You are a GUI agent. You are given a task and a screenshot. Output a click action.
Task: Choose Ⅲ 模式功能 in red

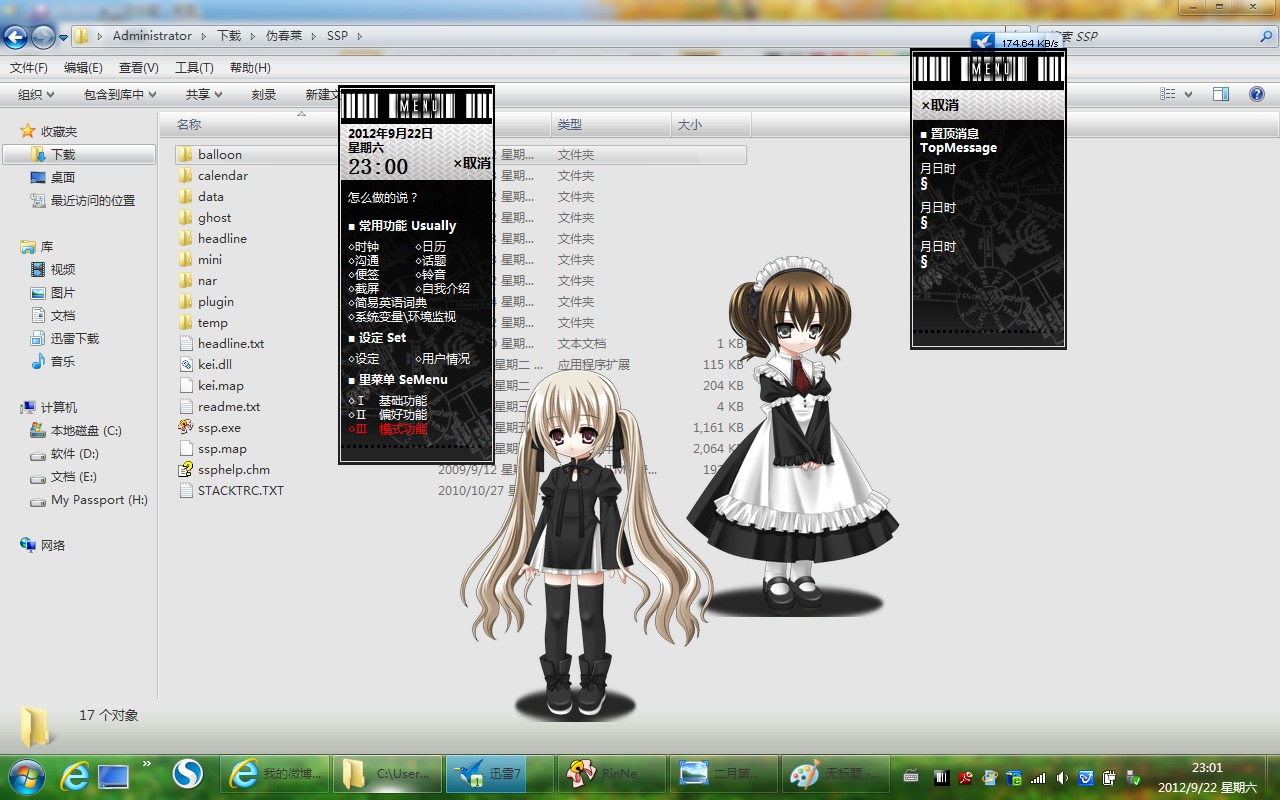[x=388, y=429]
